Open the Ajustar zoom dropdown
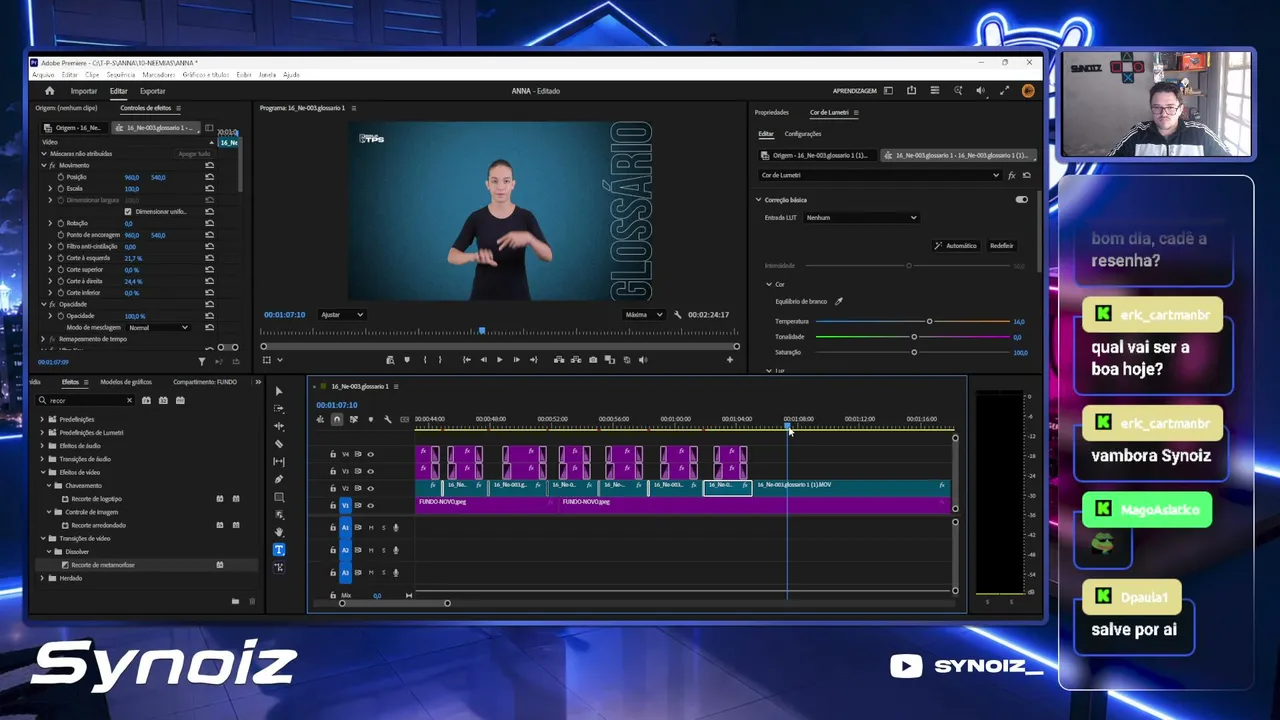Viewport: 1280px width, 720px height. point(342,315)
